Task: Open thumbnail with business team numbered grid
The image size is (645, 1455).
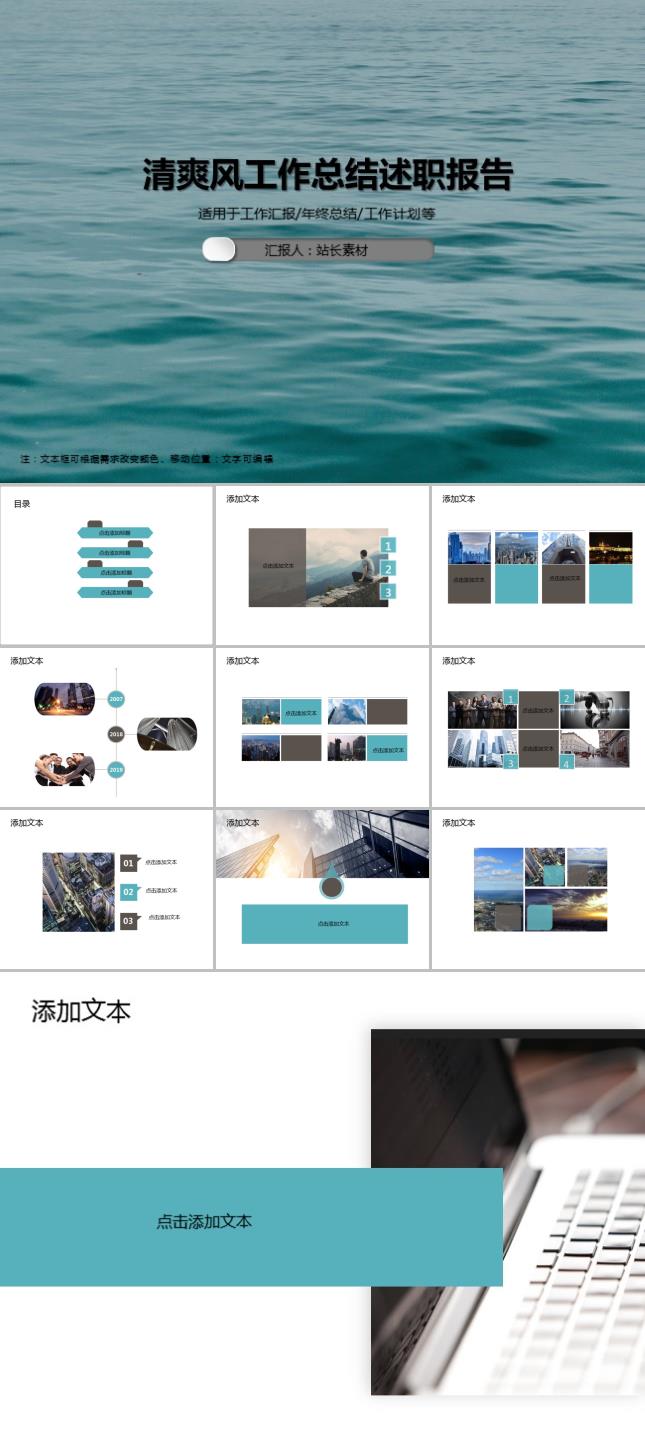Action: pos(538,727)
